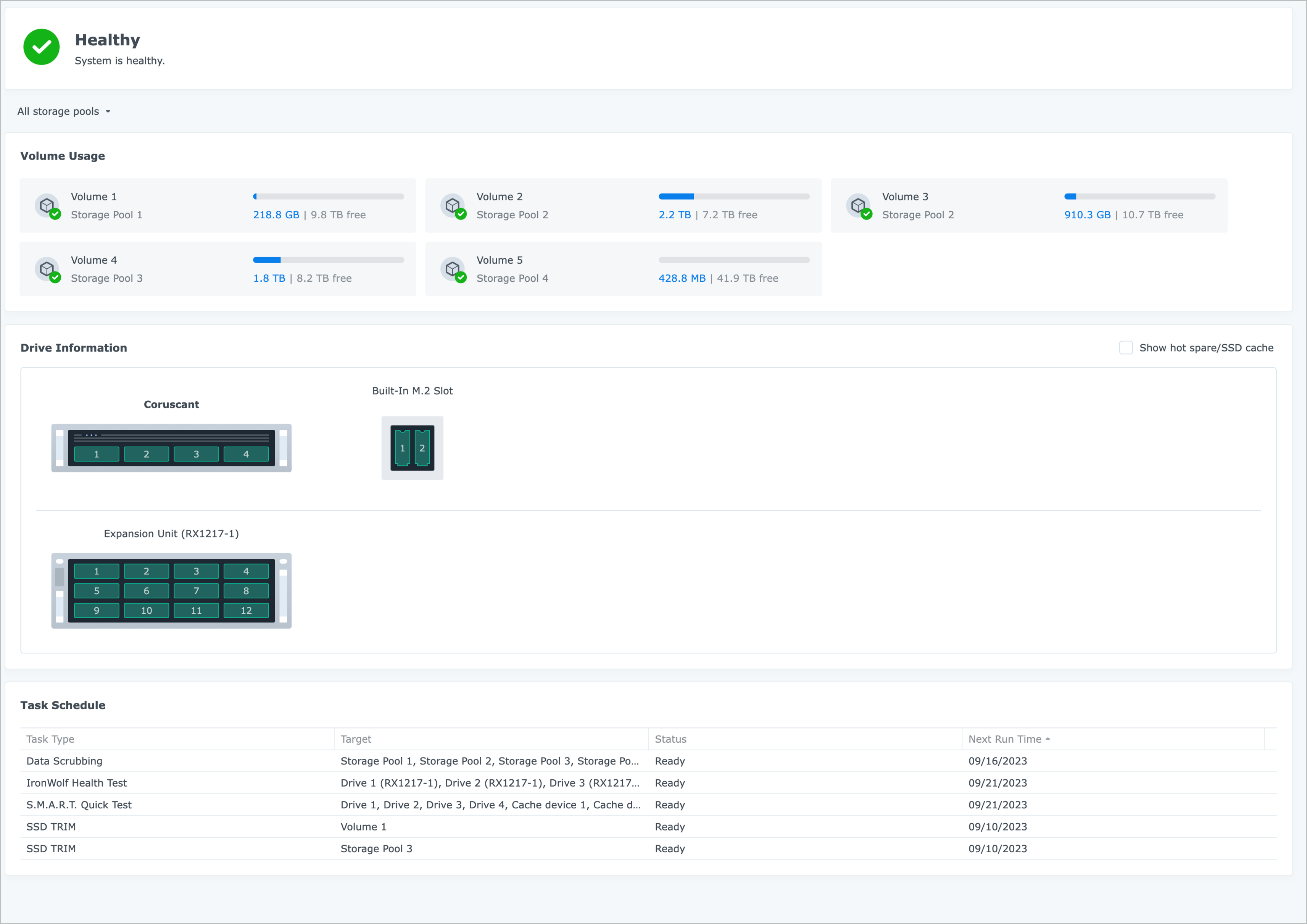1307x924 pixels.
Task: Click the 2.2 TB used value
Action: pyautogui.click(x=675, y=215)
